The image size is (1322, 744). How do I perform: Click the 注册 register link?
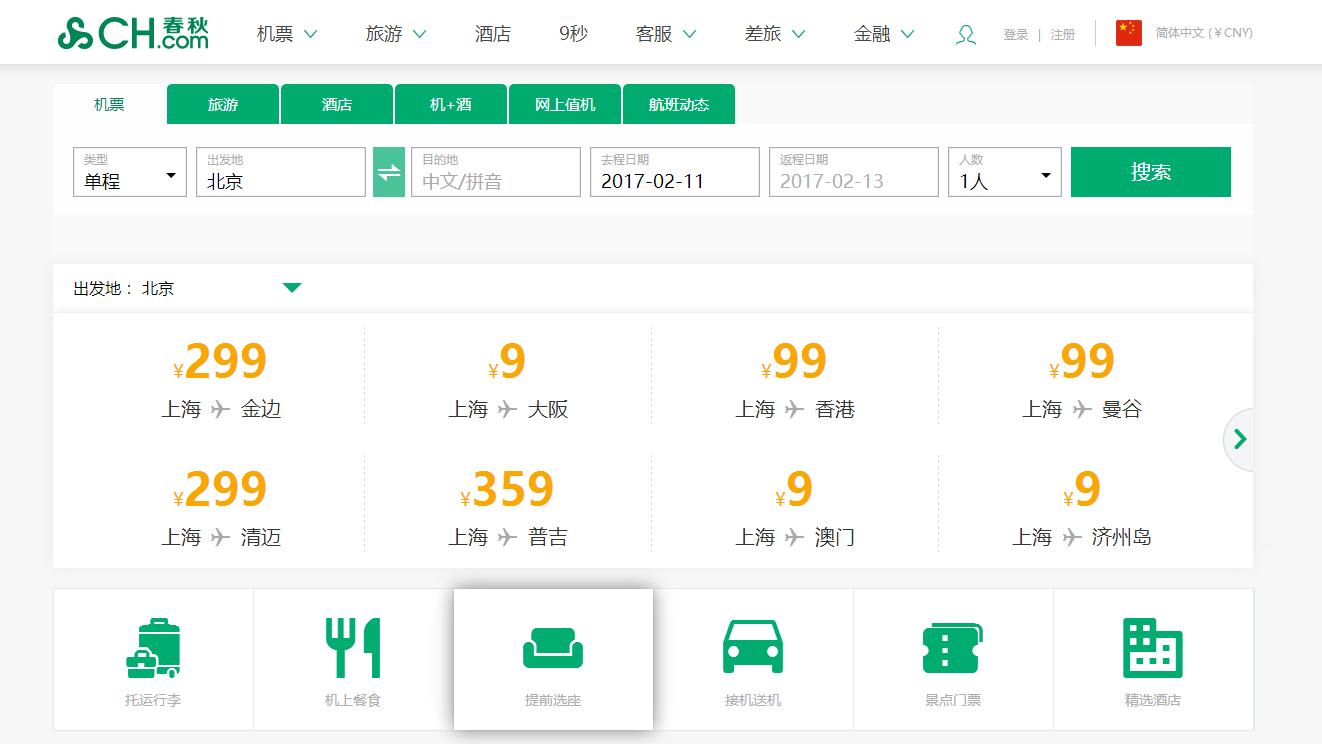click(1061, 33)
